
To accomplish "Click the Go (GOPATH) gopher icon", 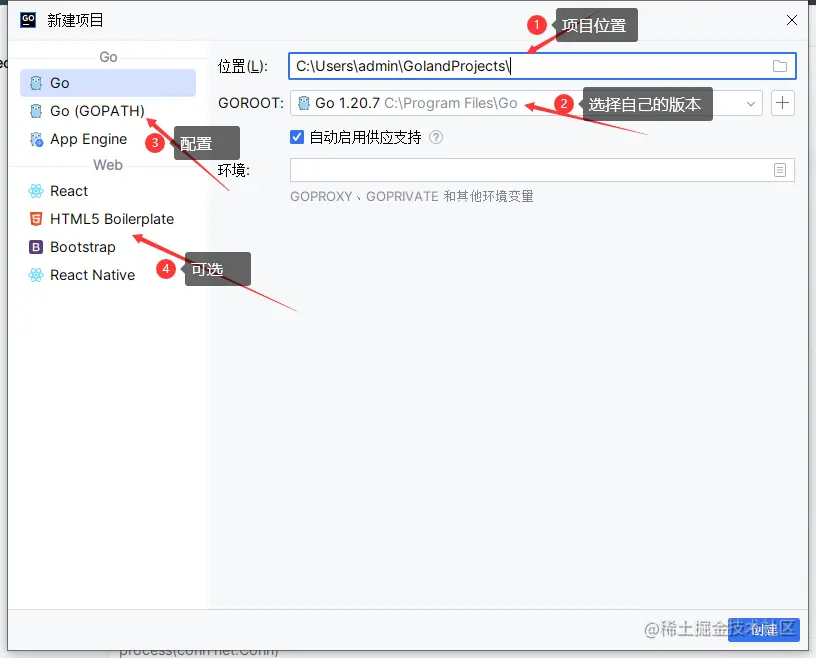I will [36, 111].
